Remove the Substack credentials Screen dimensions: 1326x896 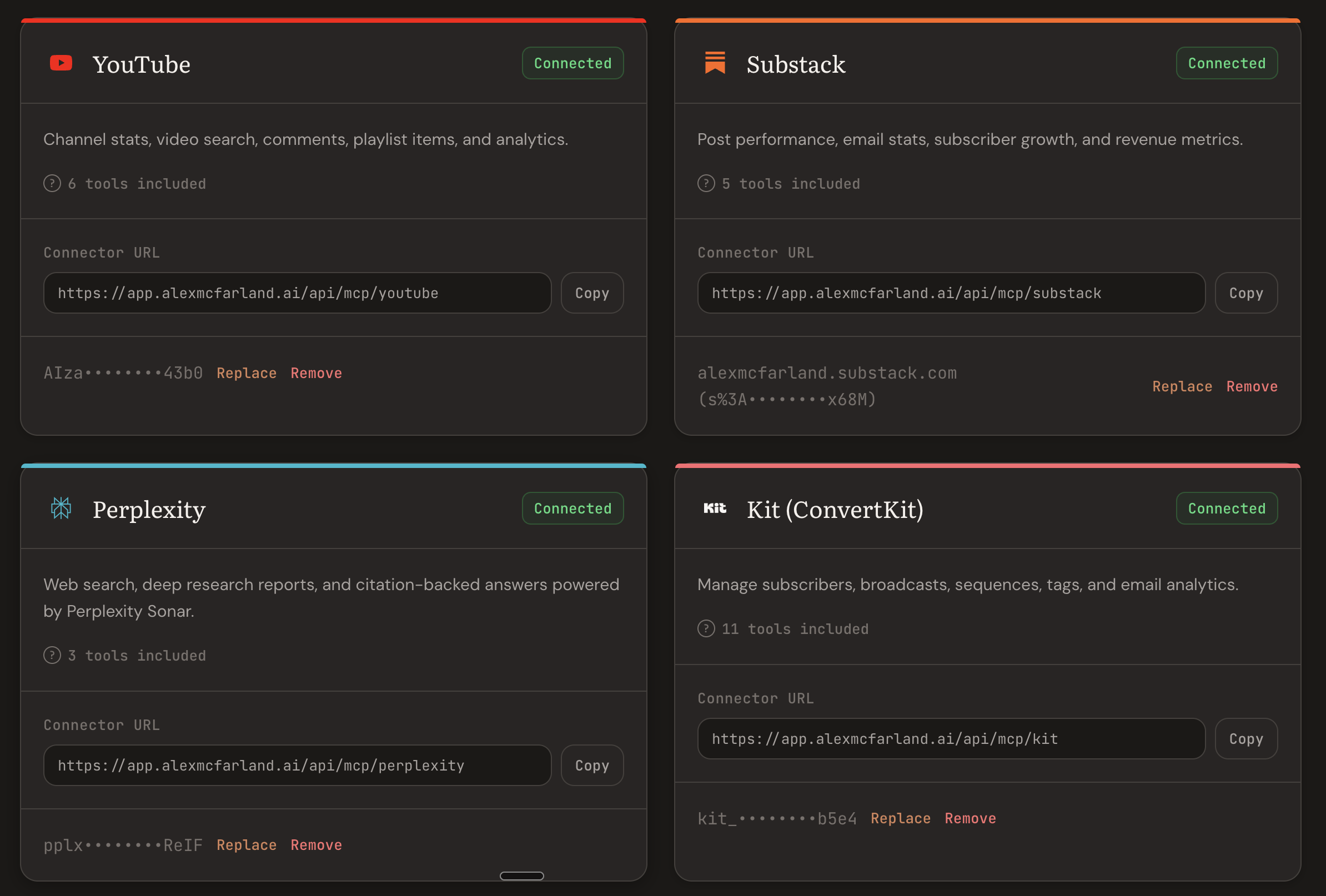point(1251,386)
